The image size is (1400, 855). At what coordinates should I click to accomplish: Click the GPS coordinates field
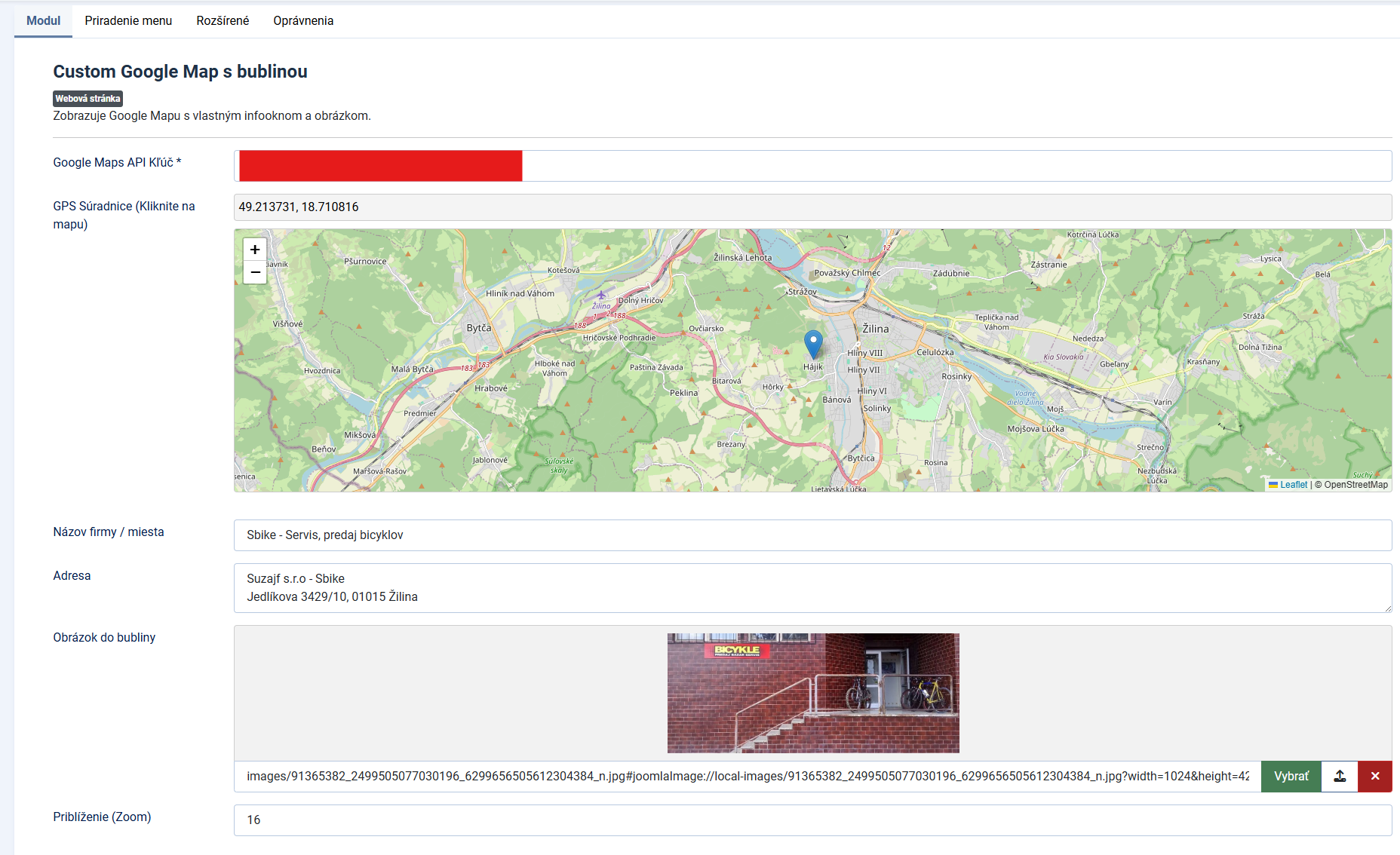click(812, 207)
